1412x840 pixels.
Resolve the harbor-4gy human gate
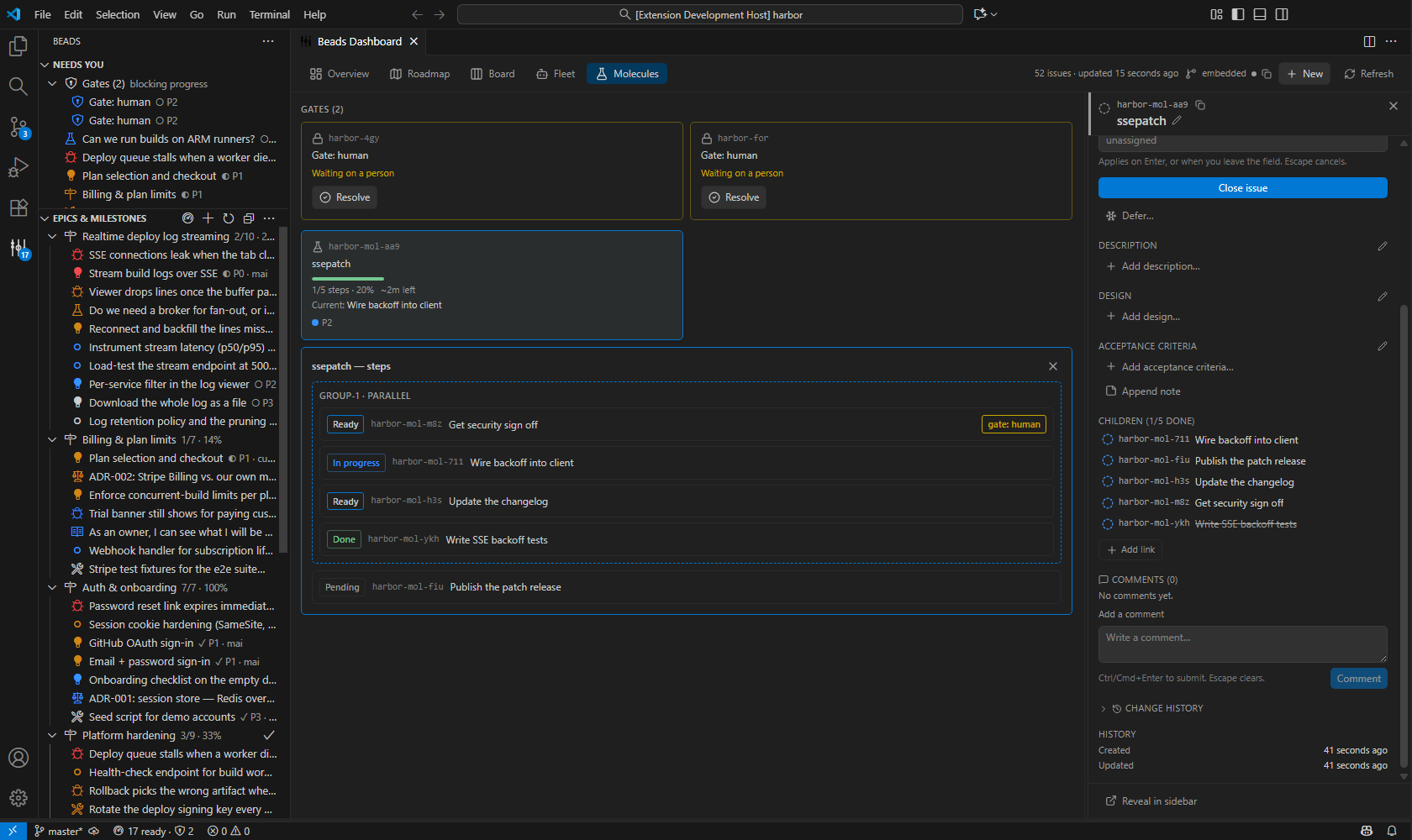pyautogui.click(x=345, y=197)
